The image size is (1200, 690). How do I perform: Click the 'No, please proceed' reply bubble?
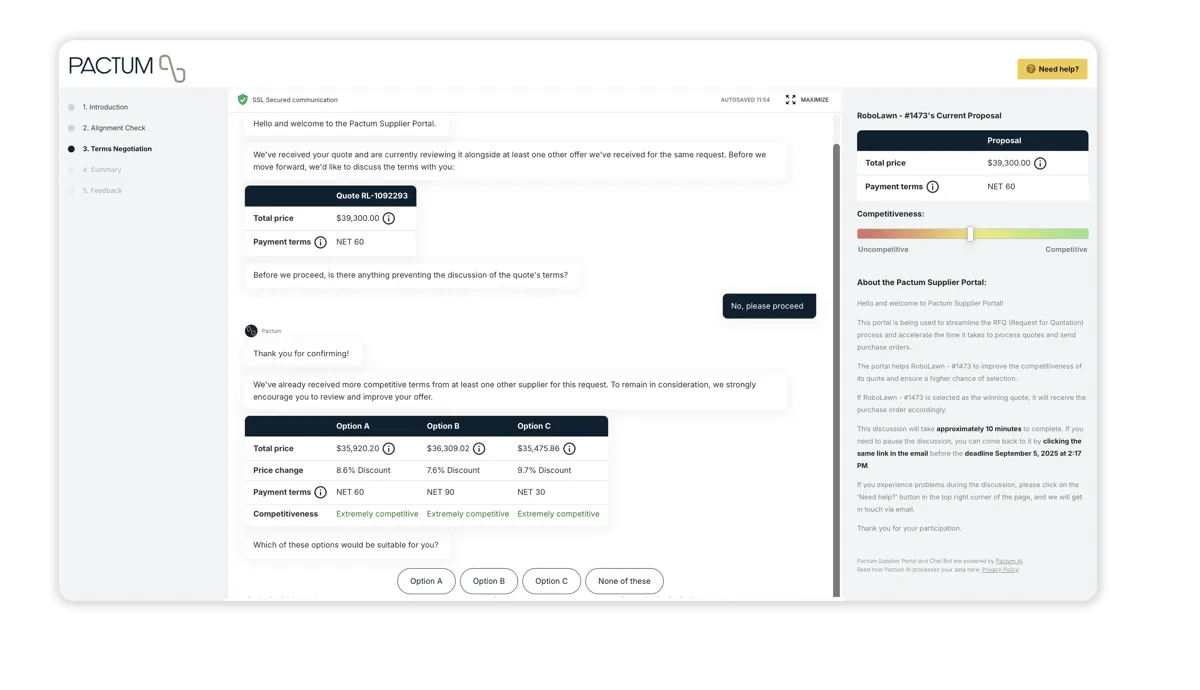769,306
